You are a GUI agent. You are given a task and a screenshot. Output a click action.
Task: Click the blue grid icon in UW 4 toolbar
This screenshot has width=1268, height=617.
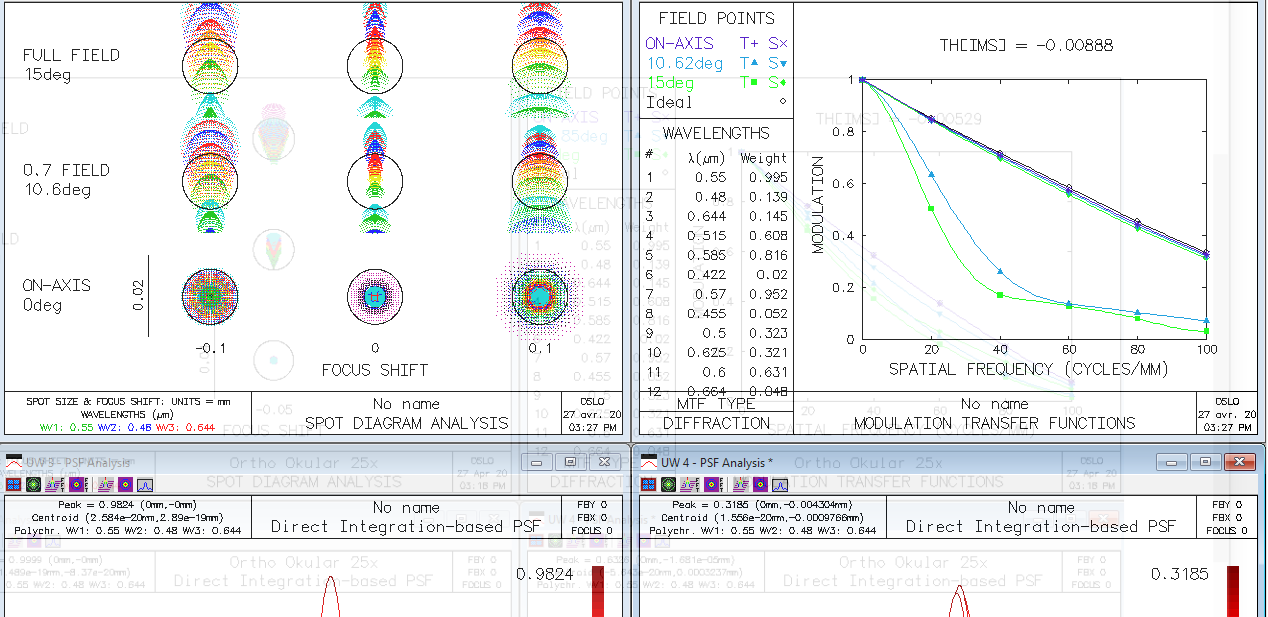click(x=648, y=484)
